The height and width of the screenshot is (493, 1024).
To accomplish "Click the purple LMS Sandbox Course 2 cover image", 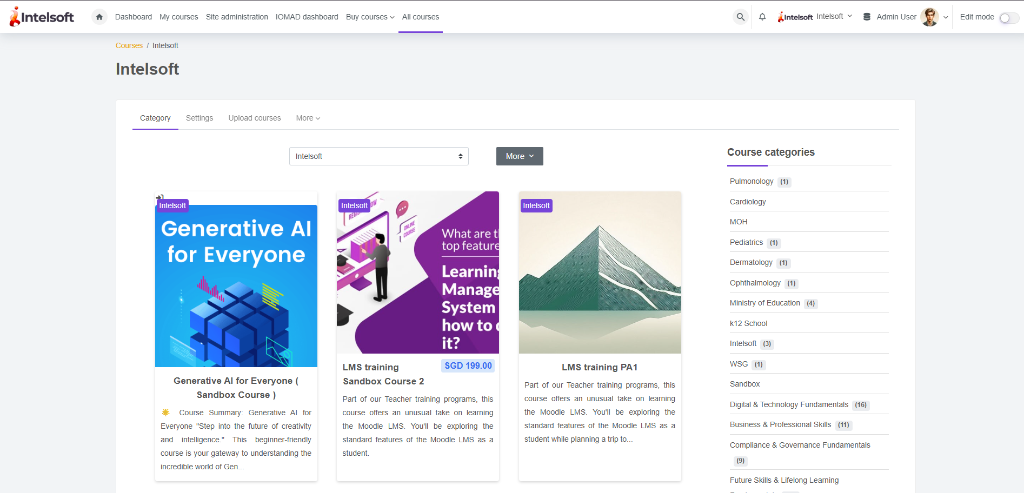I will point(418,272).
